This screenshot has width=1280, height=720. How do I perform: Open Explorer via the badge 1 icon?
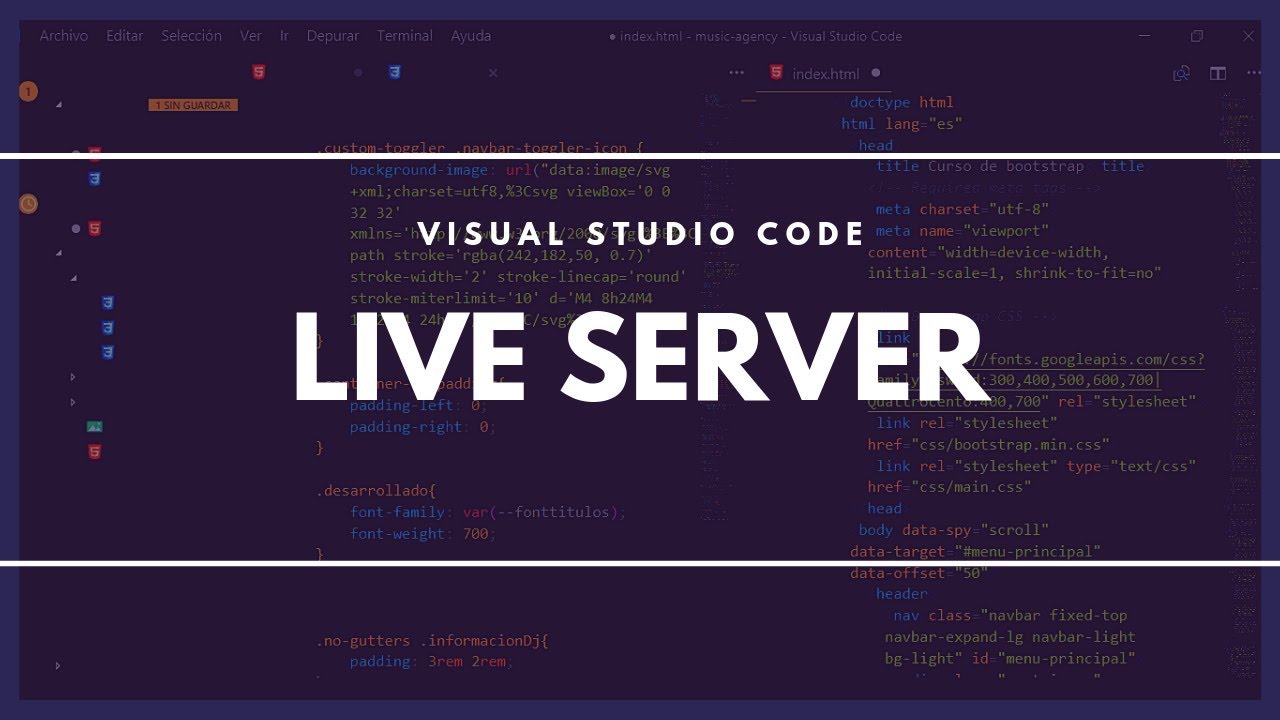click(x=28, y=92)
